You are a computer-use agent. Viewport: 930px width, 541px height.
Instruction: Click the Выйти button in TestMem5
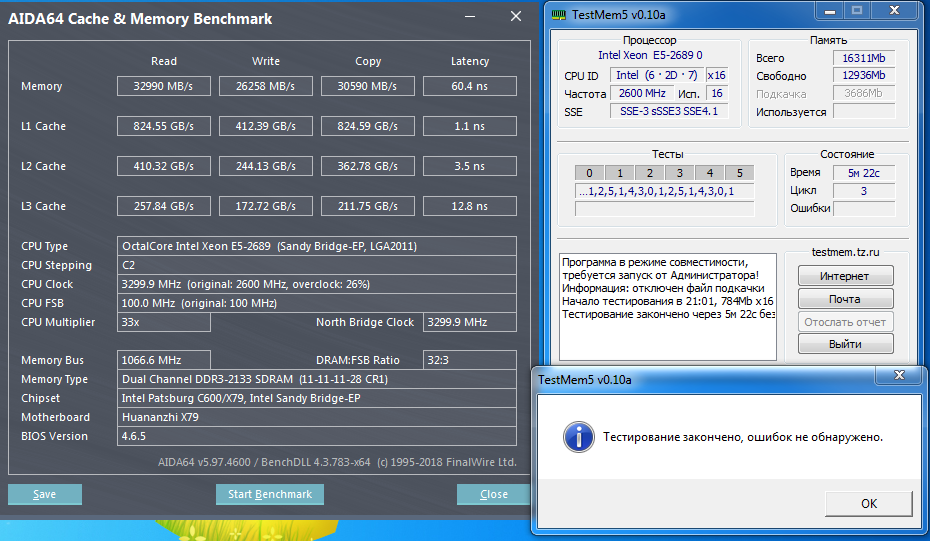[845, 344]
